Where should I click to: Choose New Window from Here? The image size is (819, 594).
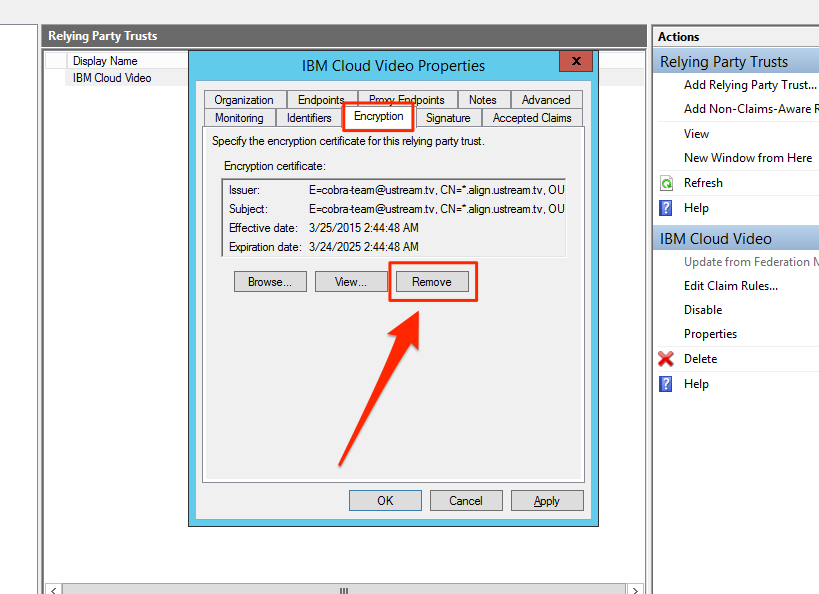pyautogui.click(x=748, y=158)
